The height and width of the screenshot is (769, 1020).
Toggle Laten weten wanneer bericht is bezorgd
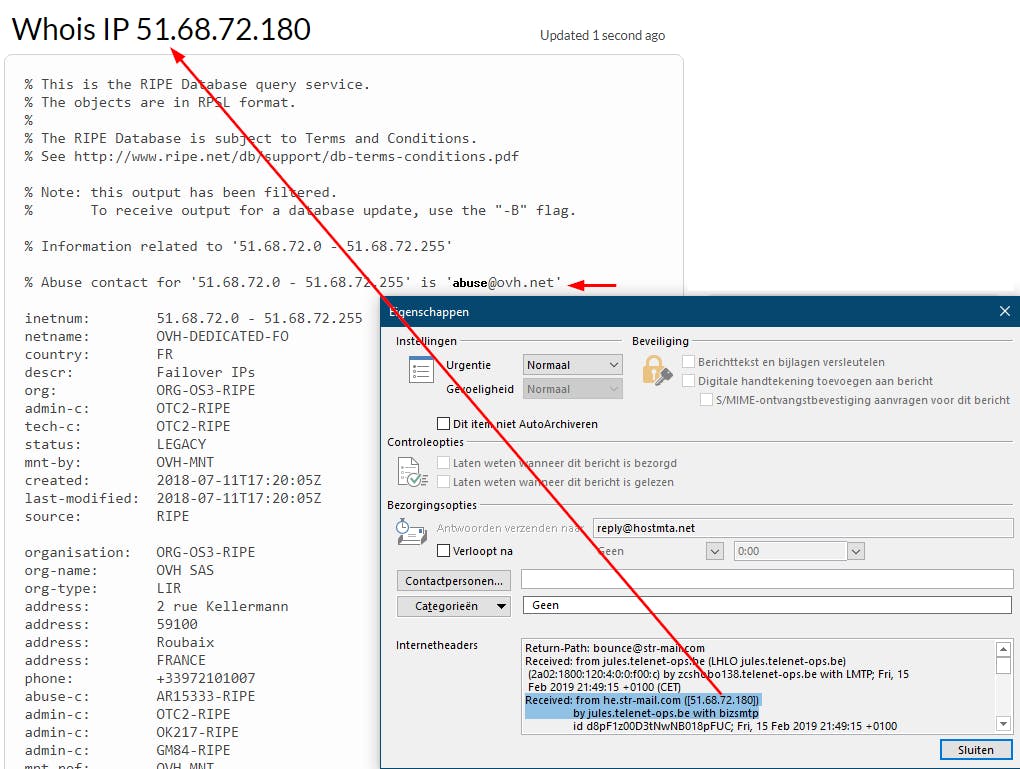pos(443,463)
